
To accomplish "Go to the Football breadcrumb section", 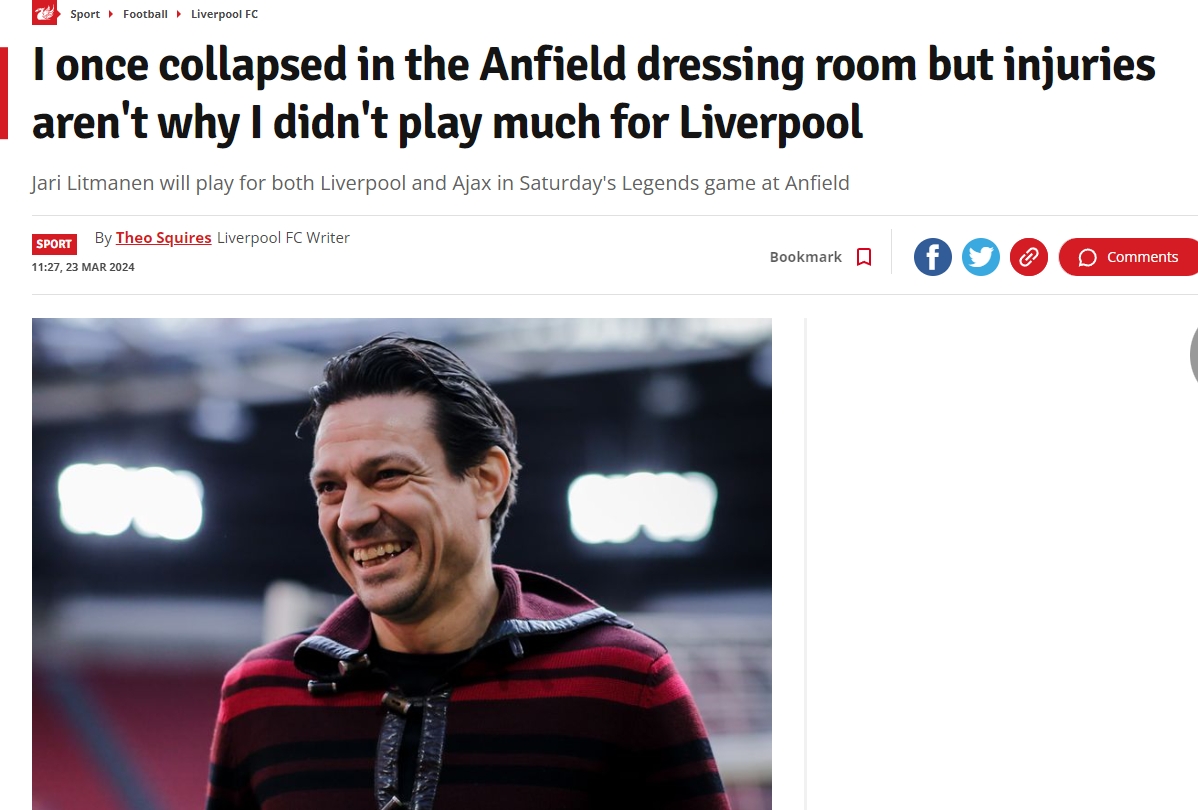I will [x=145, y=14].
